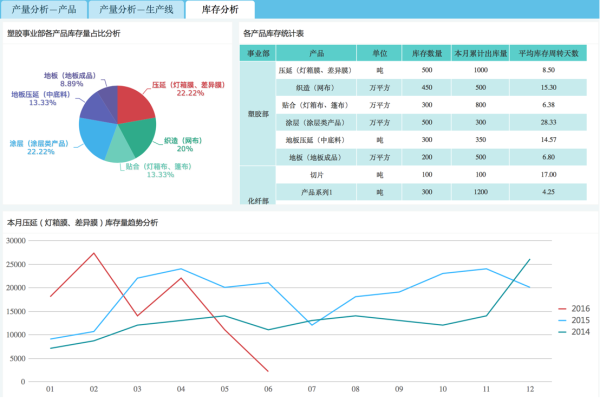
Task: Click the 800 outbound quantity cell
Action: (481, 105)
